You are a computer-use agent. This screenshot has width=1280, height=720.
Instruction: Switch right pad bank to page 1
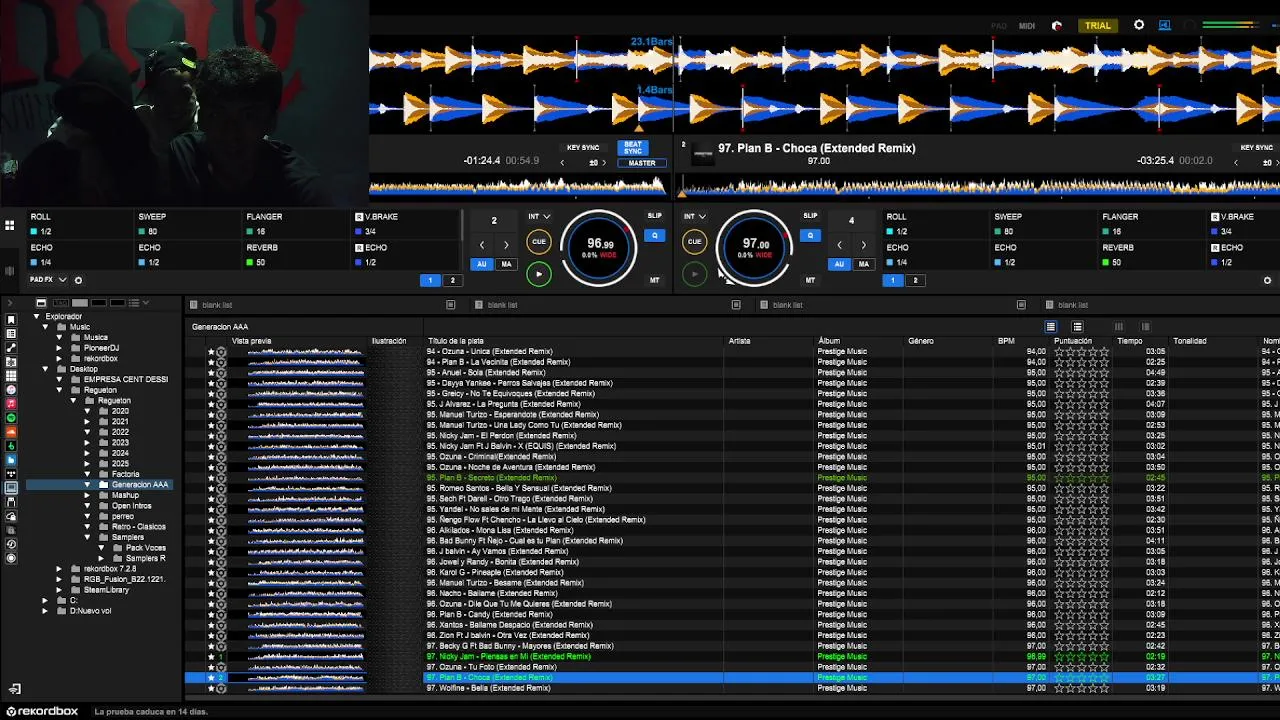coord(893,281)
